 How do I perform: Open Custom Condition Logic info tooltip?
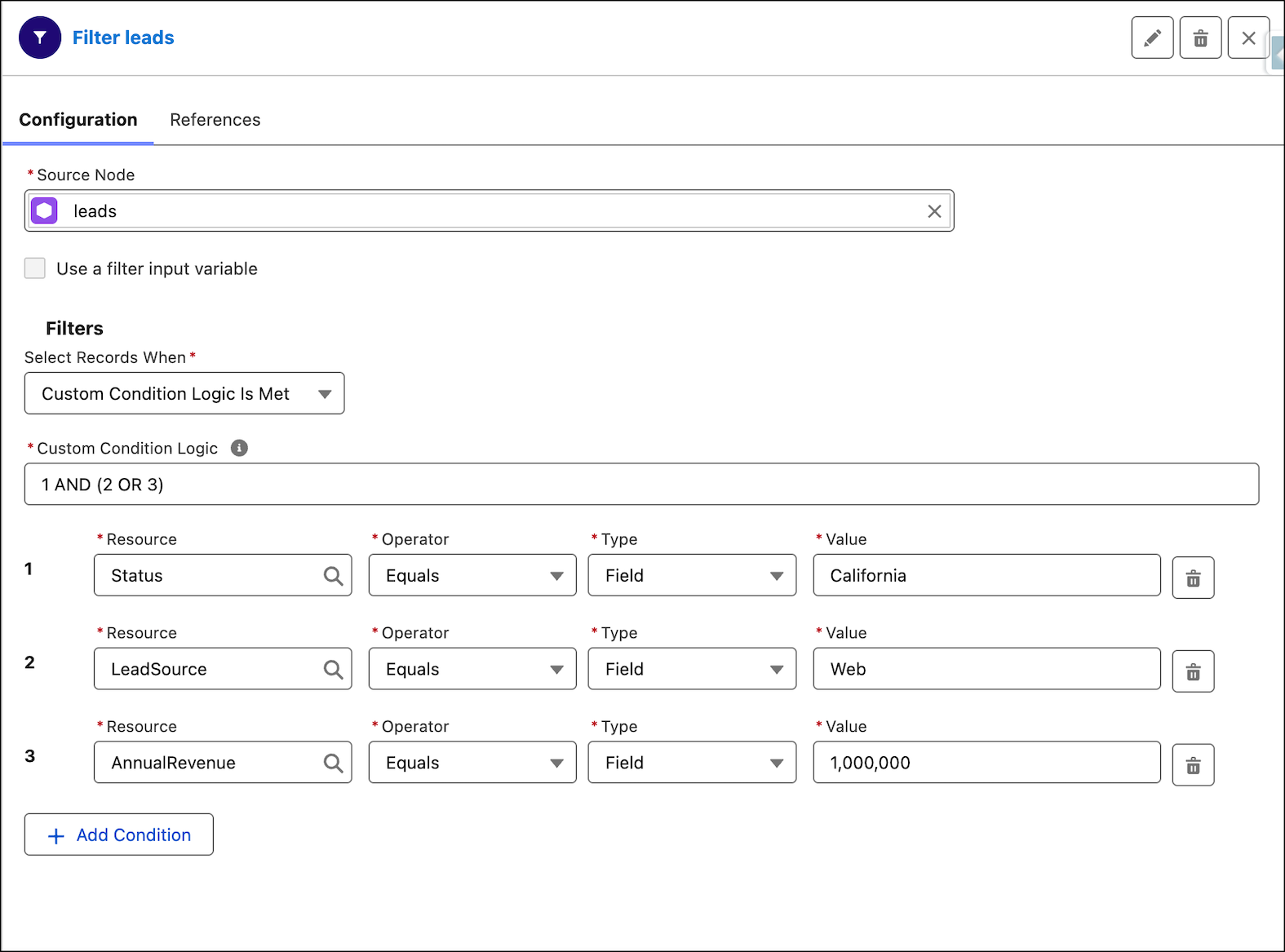click(x=239, y=448)
